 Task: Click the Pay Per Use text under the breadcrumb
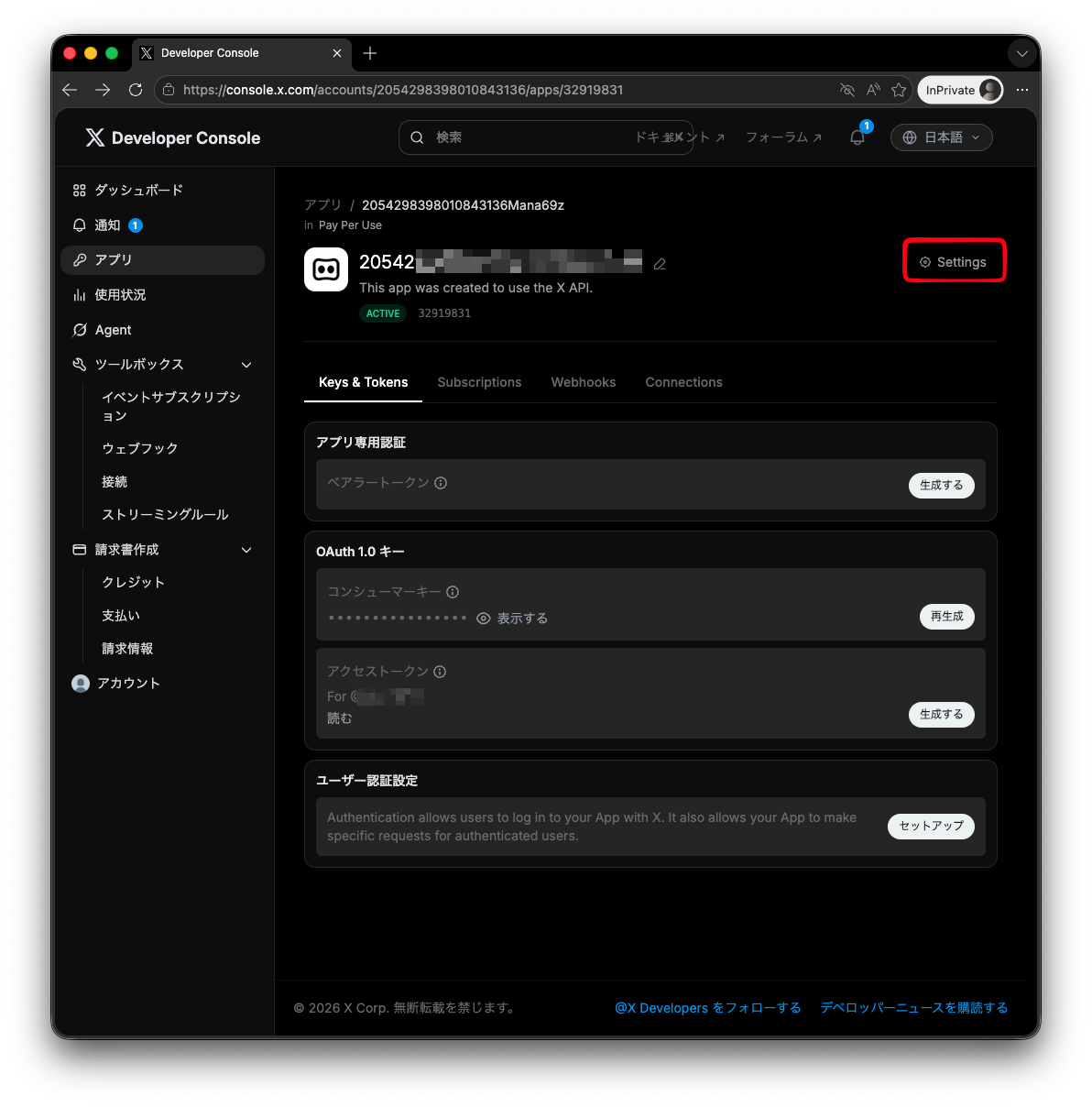click(x=350, y=225)
